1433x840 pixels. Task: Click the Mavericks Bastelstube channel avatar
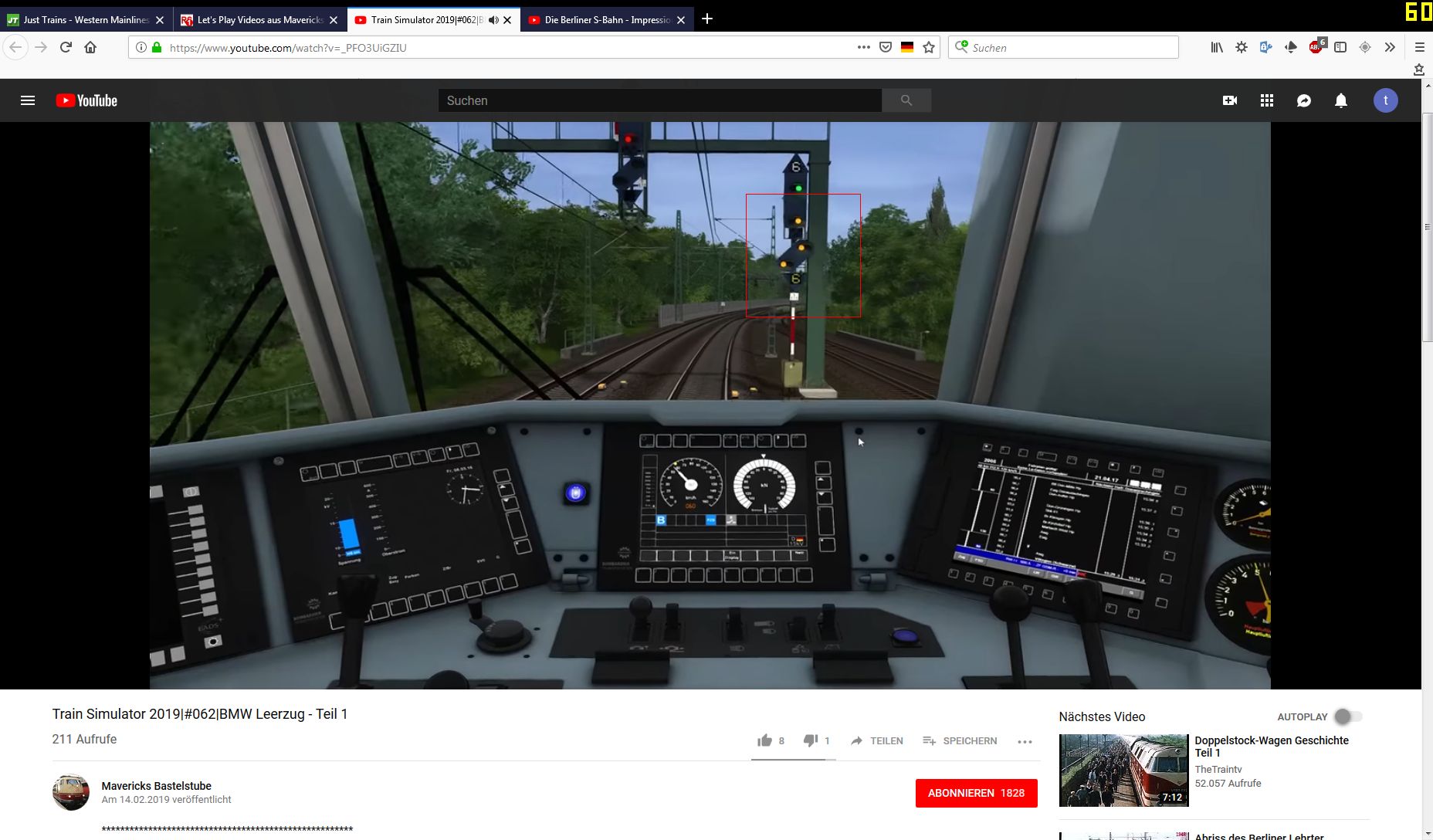71,792
